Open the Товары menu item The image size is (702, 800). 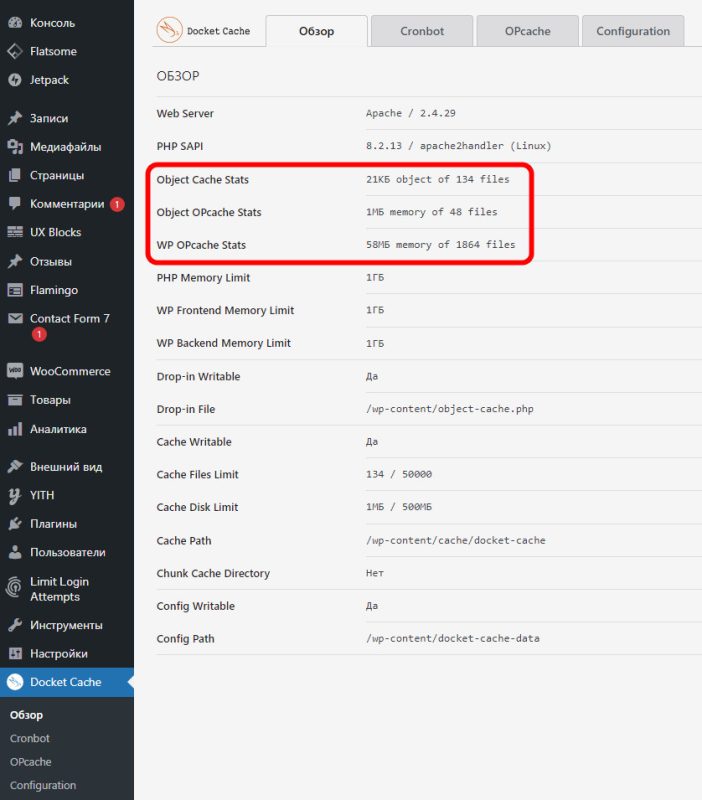(x=50, y=400)
